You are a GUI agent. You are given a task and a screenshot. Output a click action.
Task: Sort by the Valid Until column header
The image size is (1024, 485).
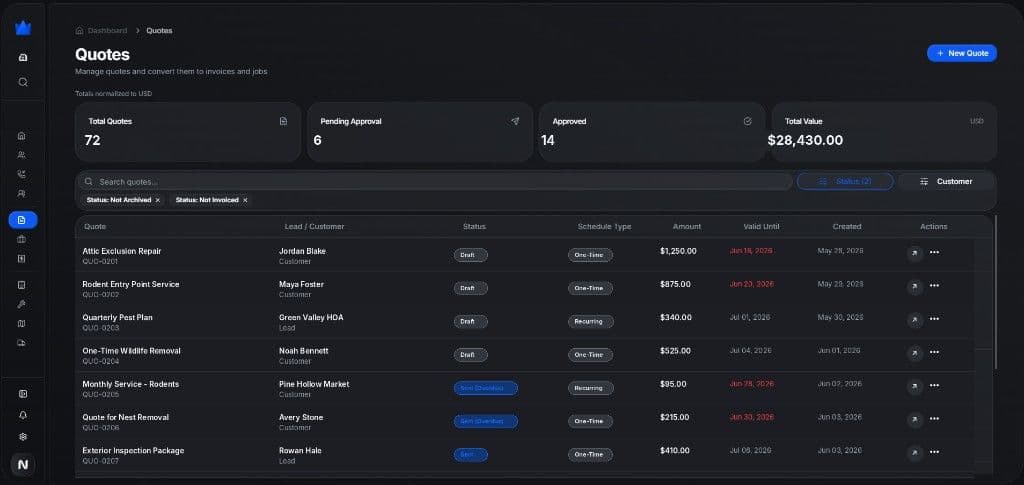point(761,227)
